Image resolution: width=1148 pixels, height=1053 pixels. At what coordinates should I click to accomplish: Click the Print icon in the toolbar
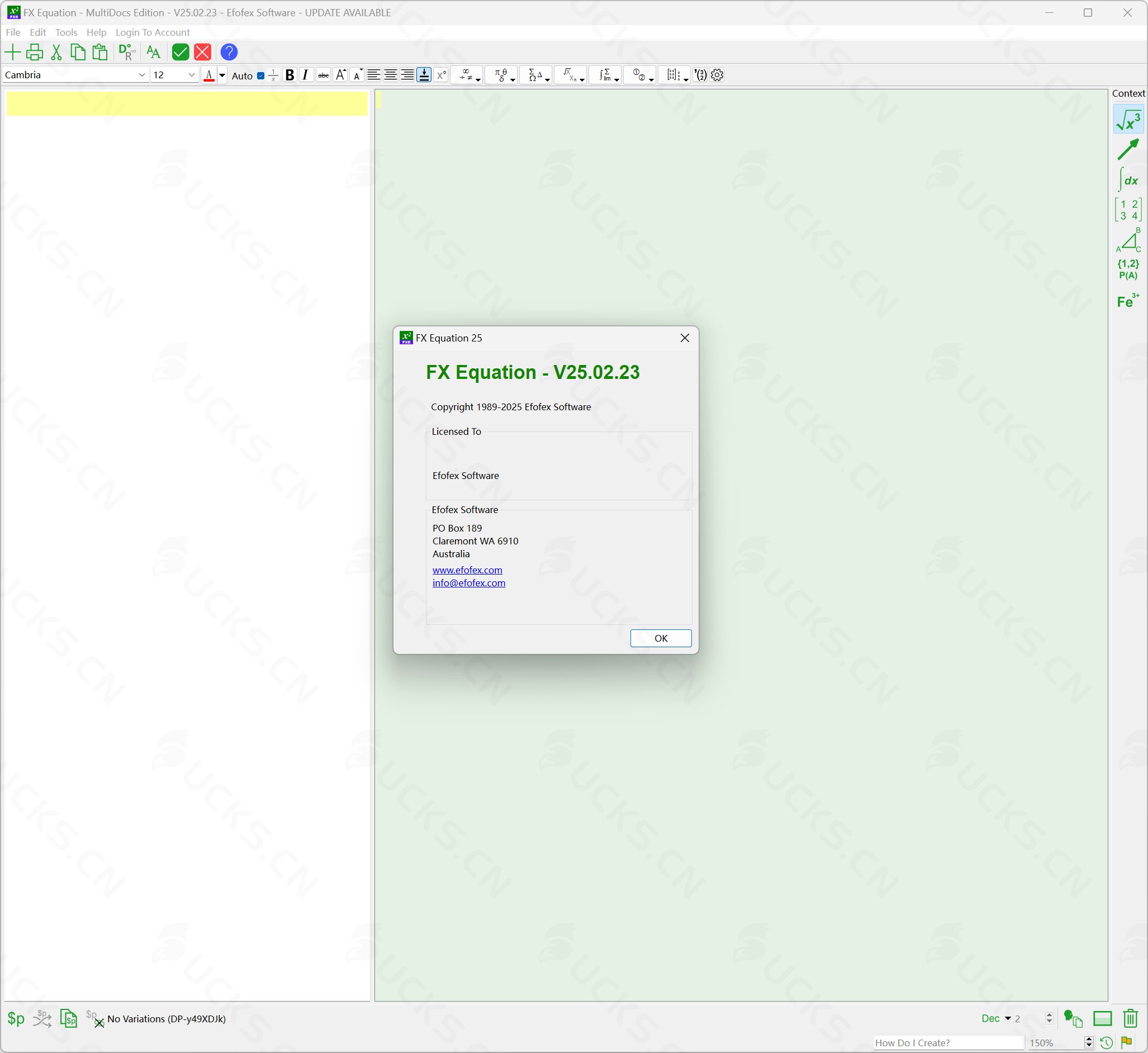click(x=35, y=53)
